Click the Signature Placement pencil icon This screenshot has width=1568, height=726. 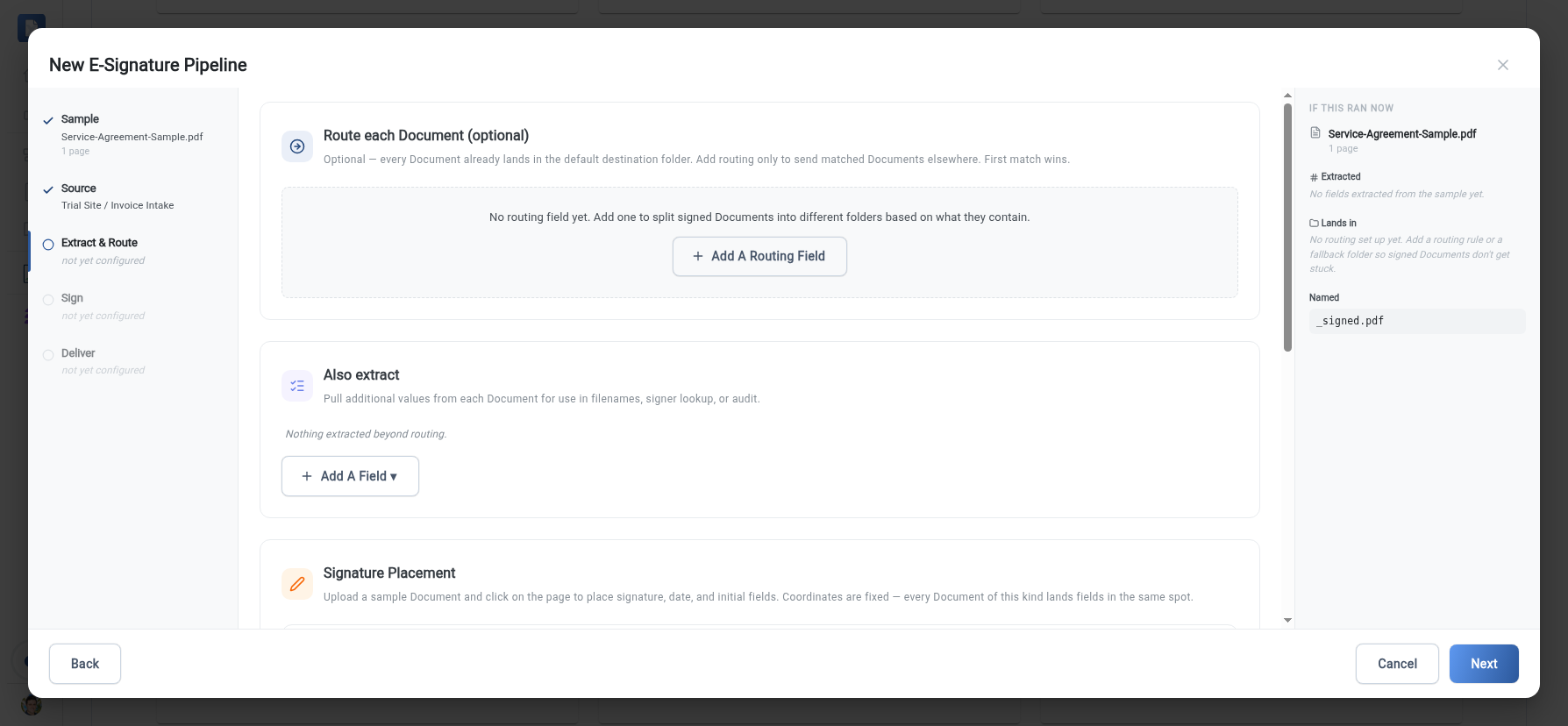(x=297, y=584)
